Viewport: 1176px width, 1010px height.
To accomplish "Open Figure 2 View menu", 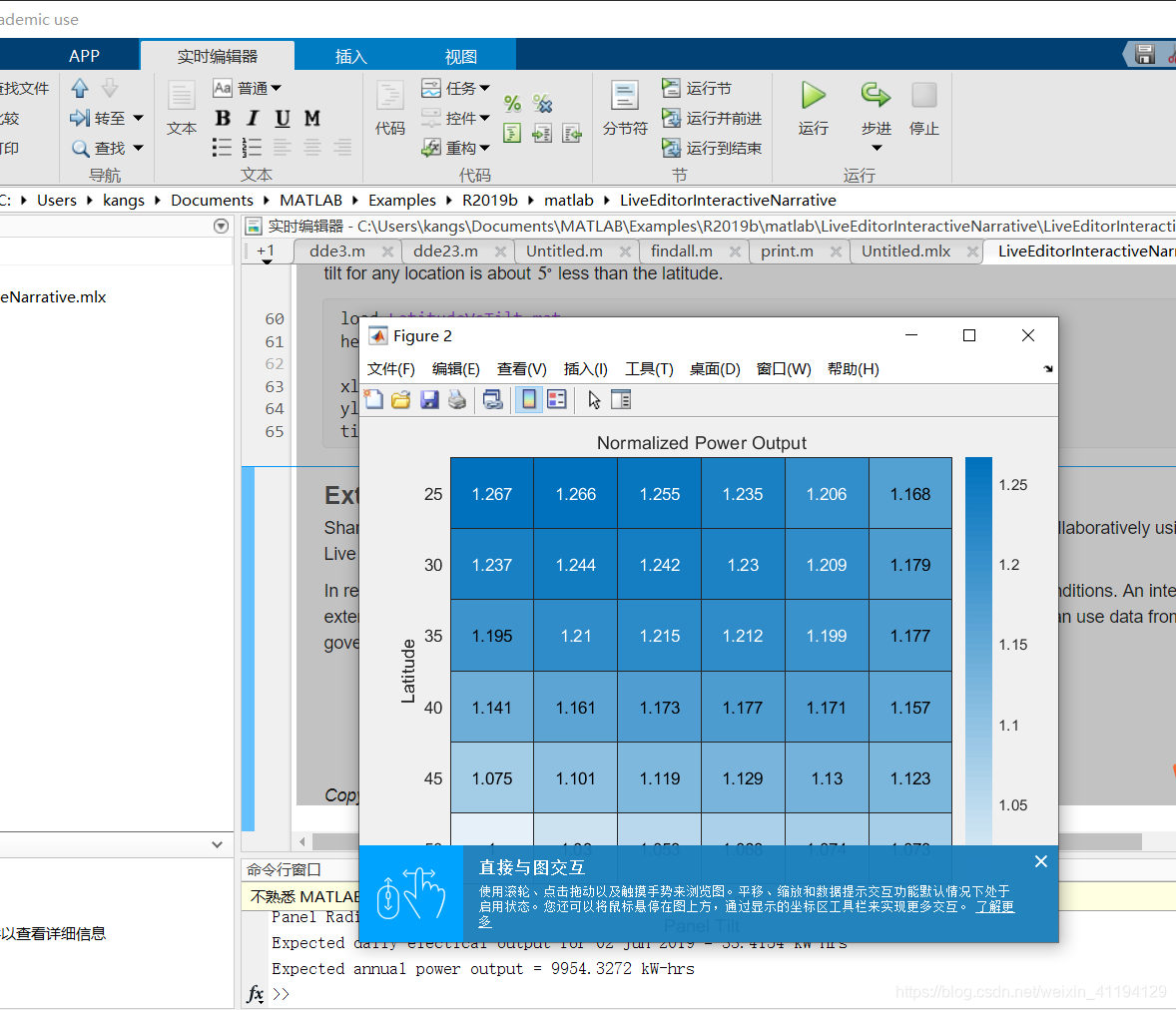I will click(x=521, y=369).
